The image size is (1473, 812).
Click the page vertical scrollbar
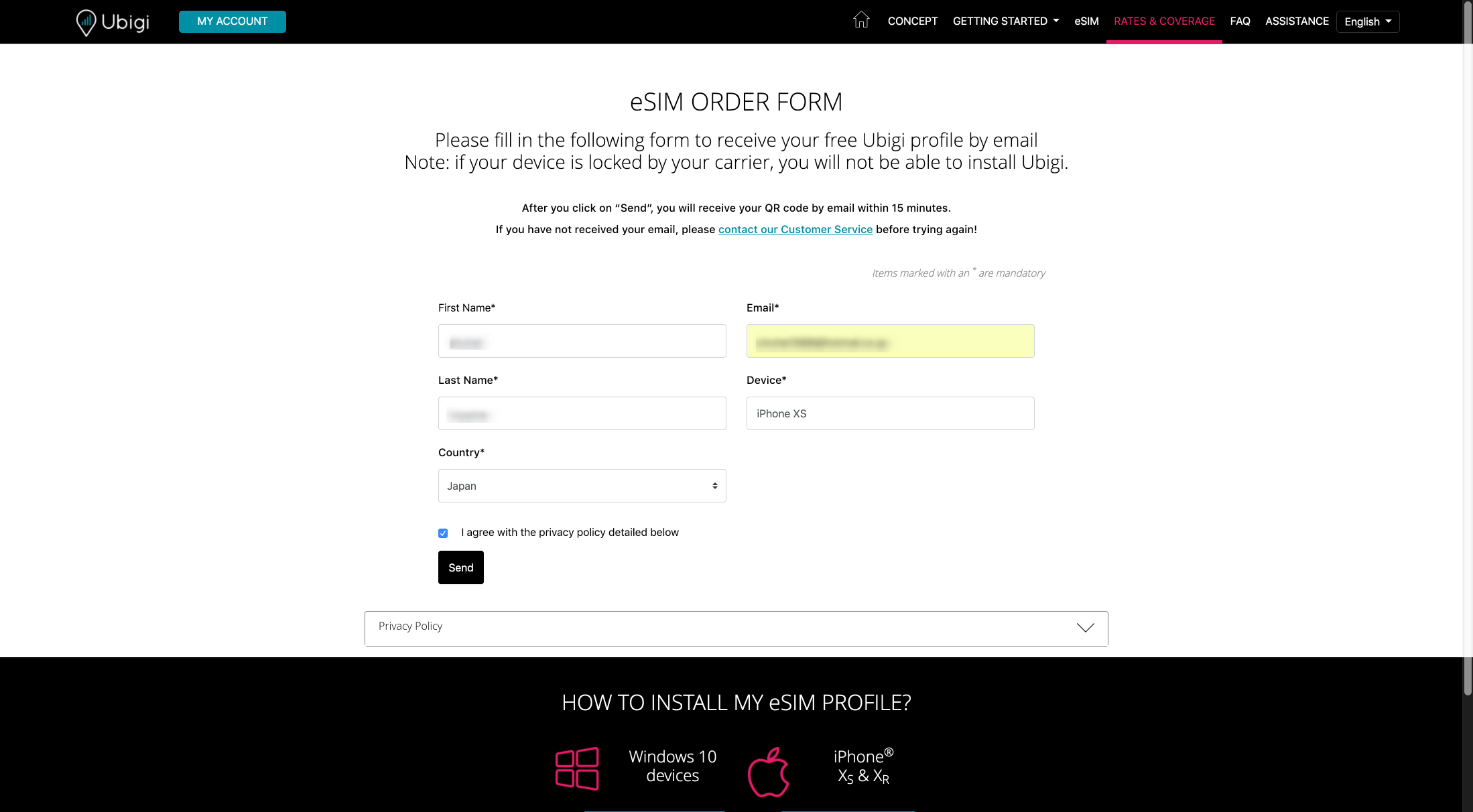tap(1468, 348)
